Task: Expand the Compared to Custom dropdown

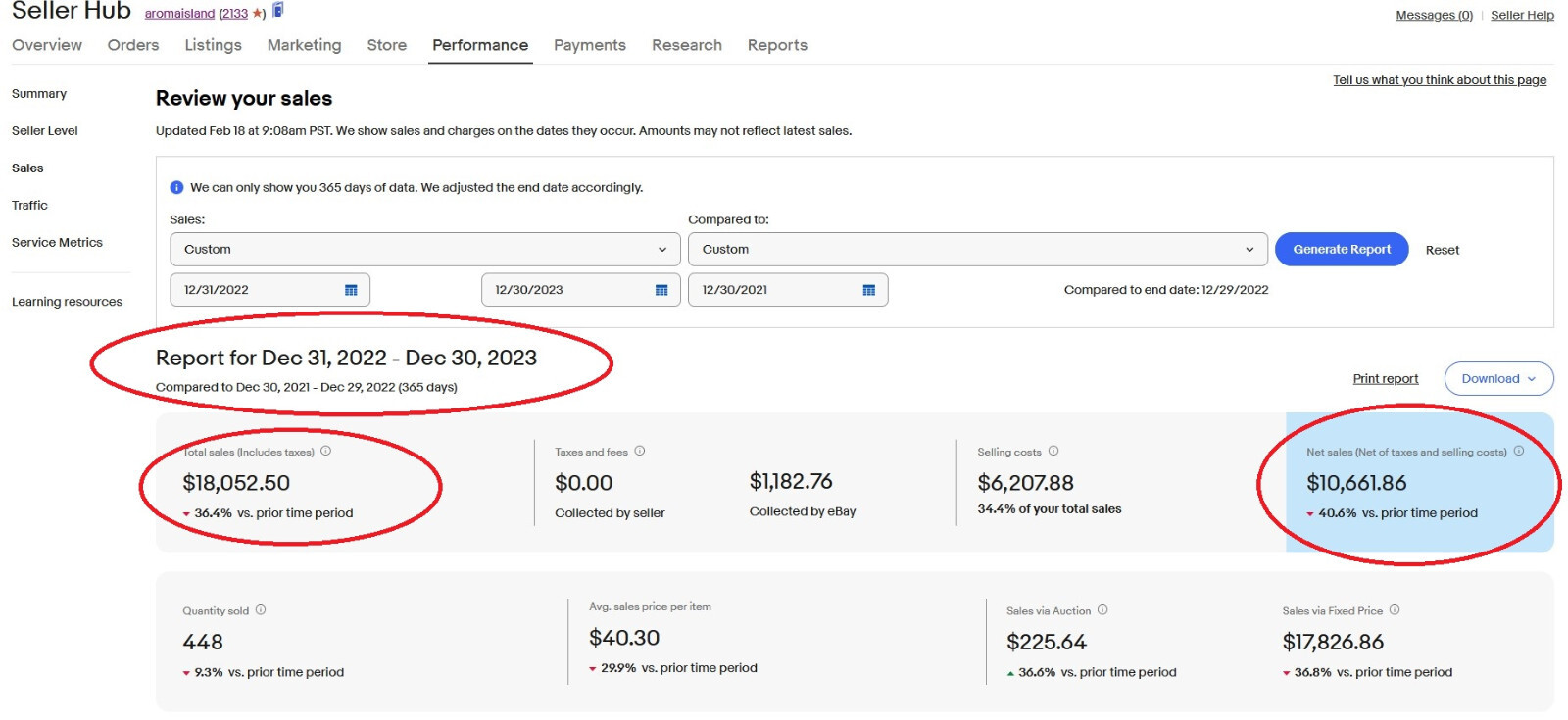Action: coord(978,250)
